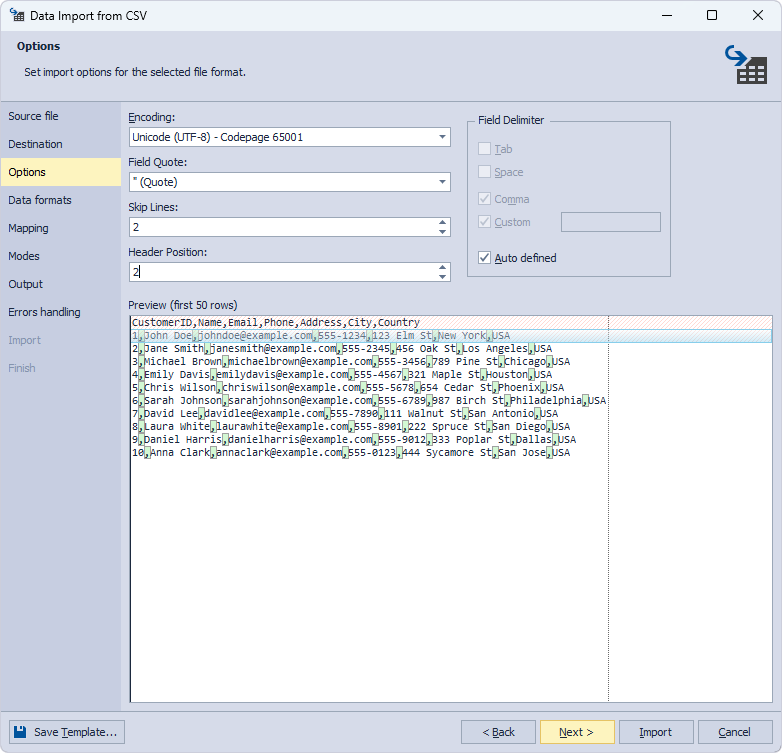This screenshot has width=782, height=753.
Task: Select the Laura White preview row
Action: click(451, 426)
